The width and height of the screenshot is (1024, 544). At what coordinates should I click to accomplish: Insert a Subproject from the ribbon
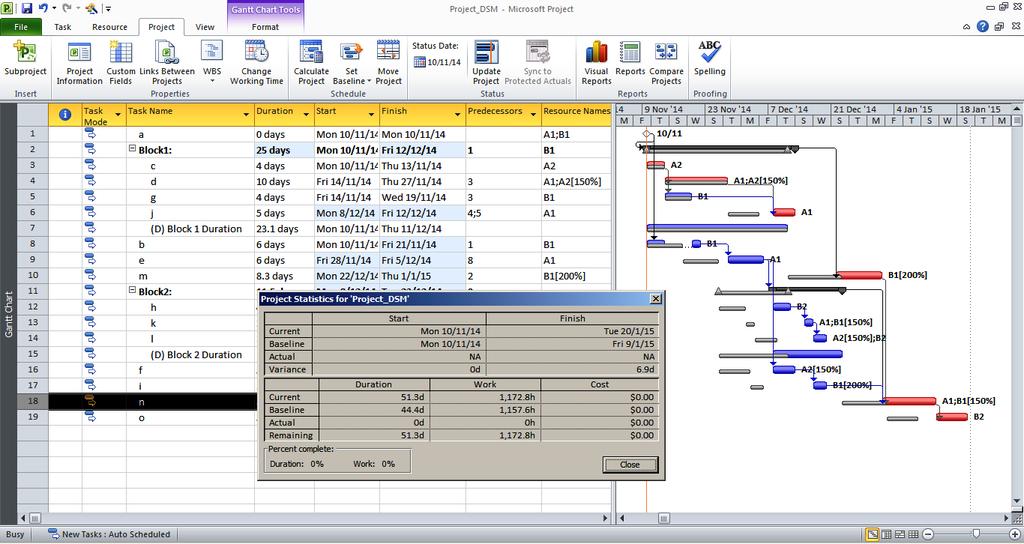pyautogui.click(x=25, y=60)
